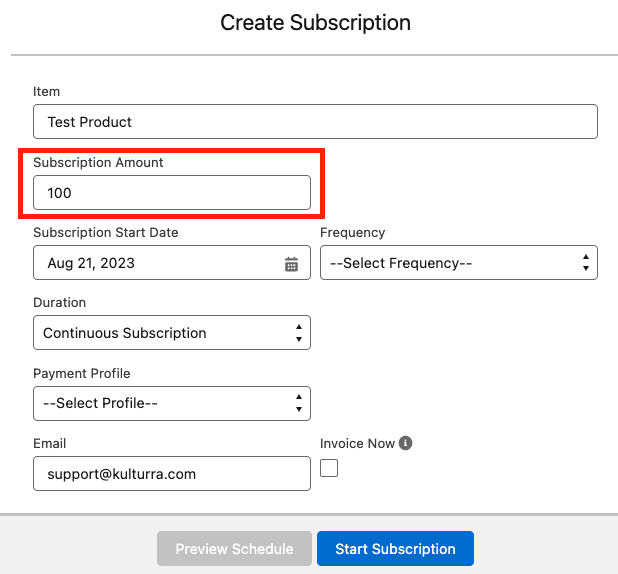The image size is (618, 574).
Task: Click the Duration field label
Action: pyautogui.click(x=60, y=302)
